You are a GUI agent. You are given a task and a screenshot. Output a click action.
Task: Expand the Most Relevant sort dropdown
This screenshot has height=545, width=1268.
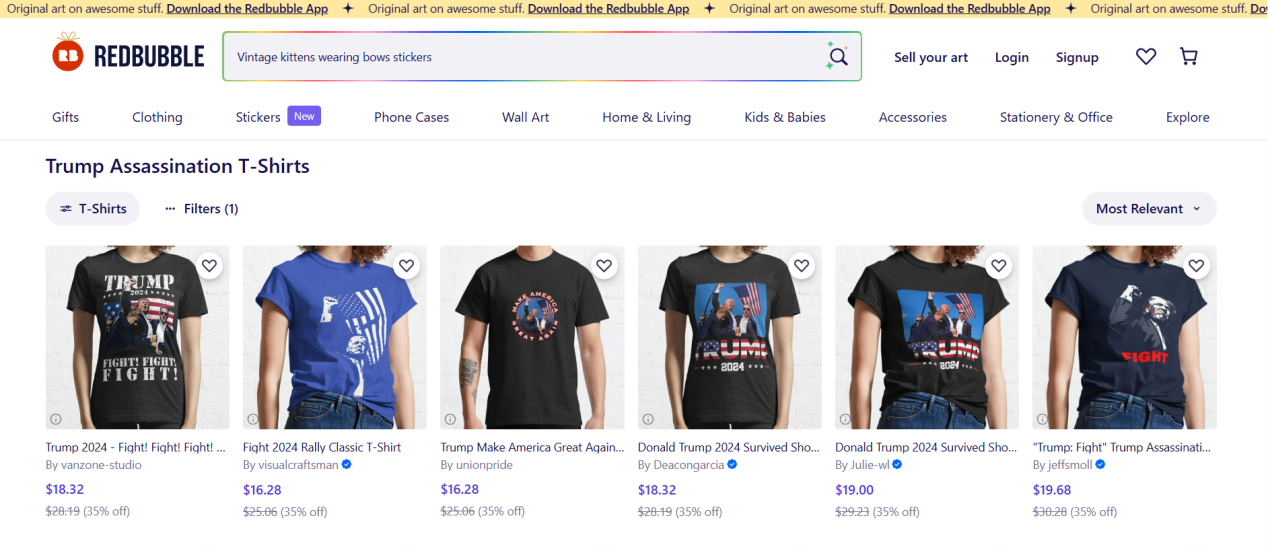pos(1148,209)
